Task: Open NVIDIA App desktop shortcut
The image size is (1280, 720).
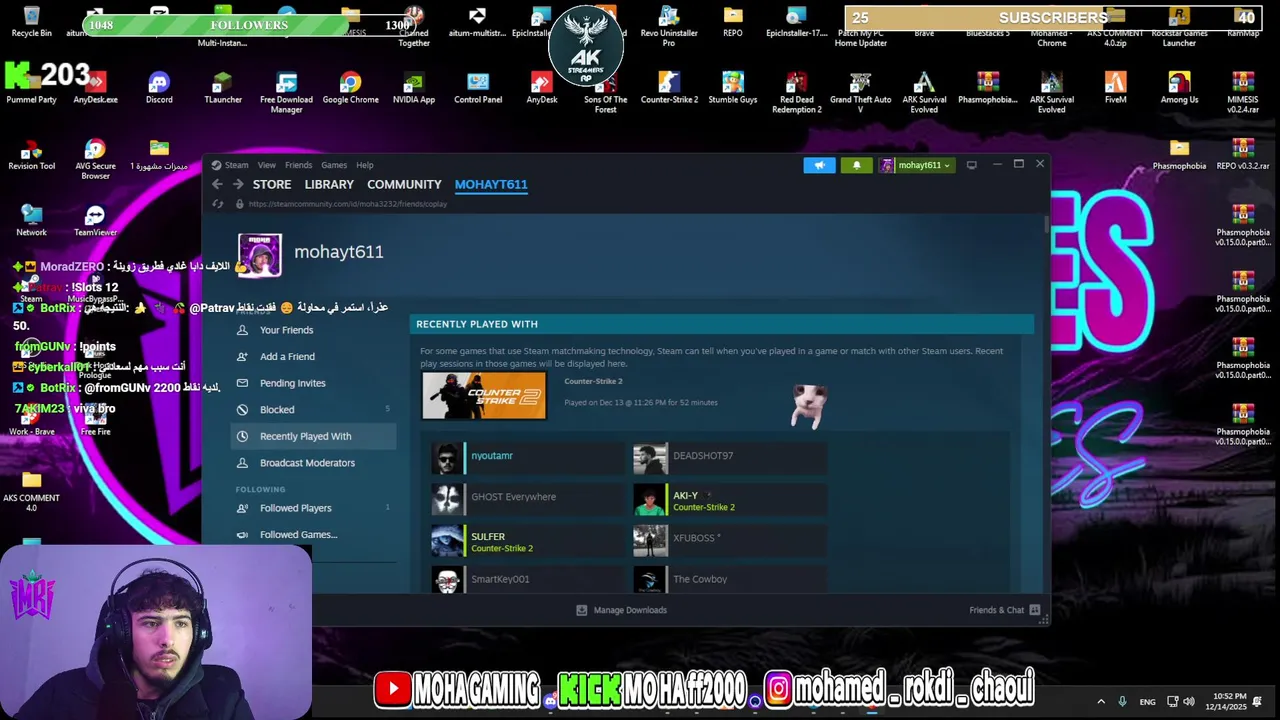Action: click(x=414, y=88)
